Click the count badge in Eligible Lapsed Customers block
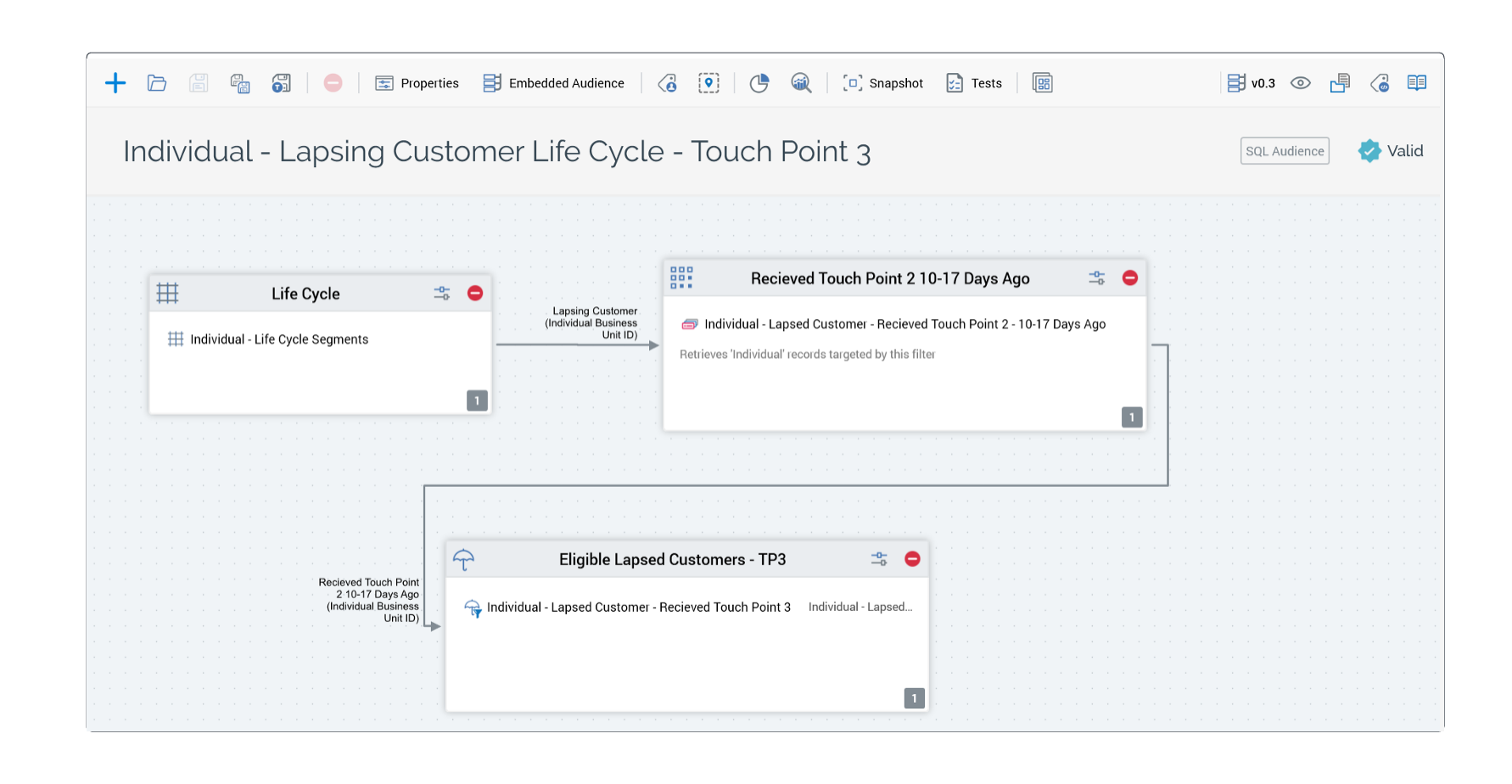 pyautogui.click(x=914, y=698)
